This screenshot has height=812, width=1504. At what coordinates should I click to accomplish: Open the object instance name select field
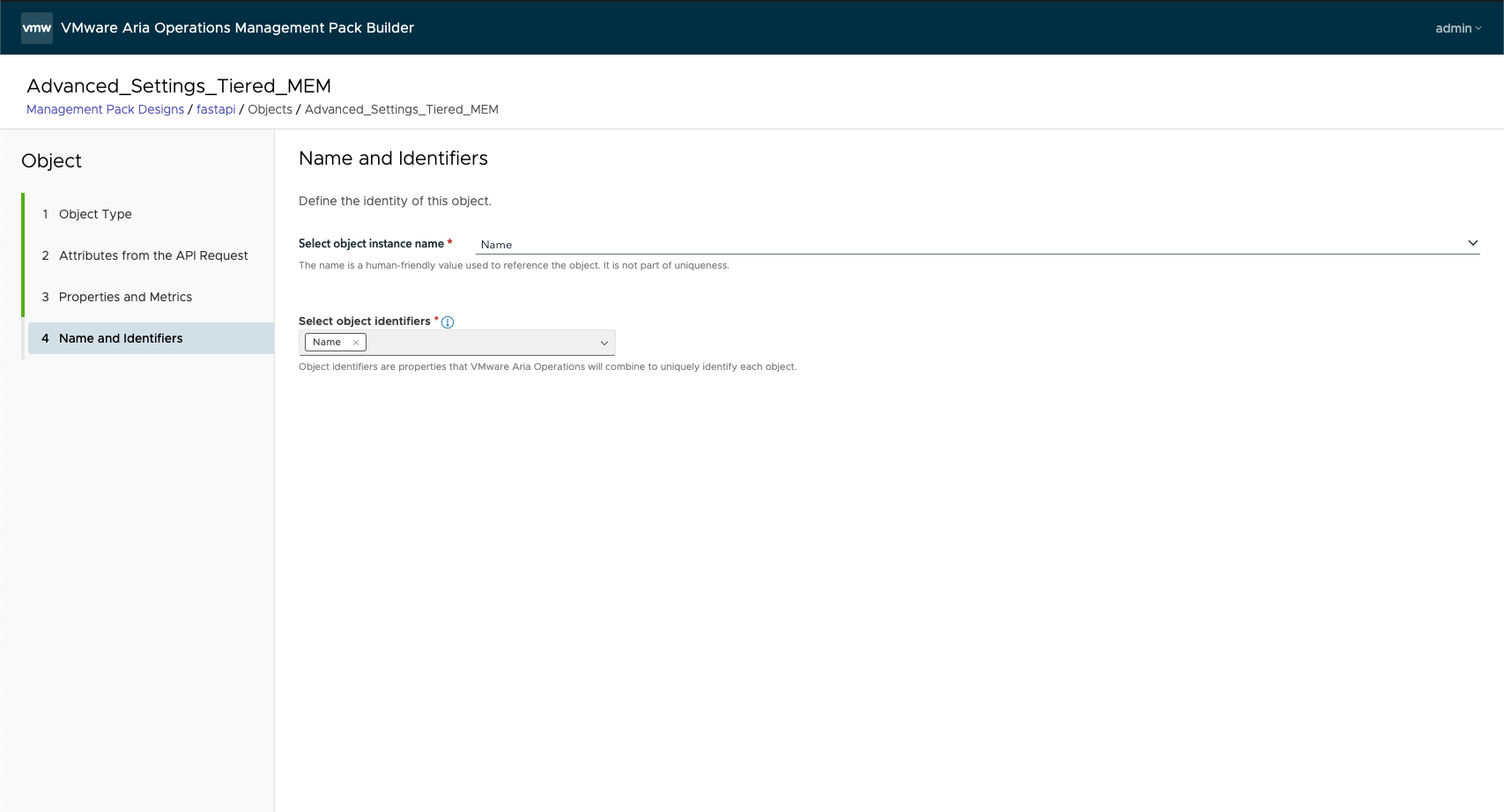969,244
